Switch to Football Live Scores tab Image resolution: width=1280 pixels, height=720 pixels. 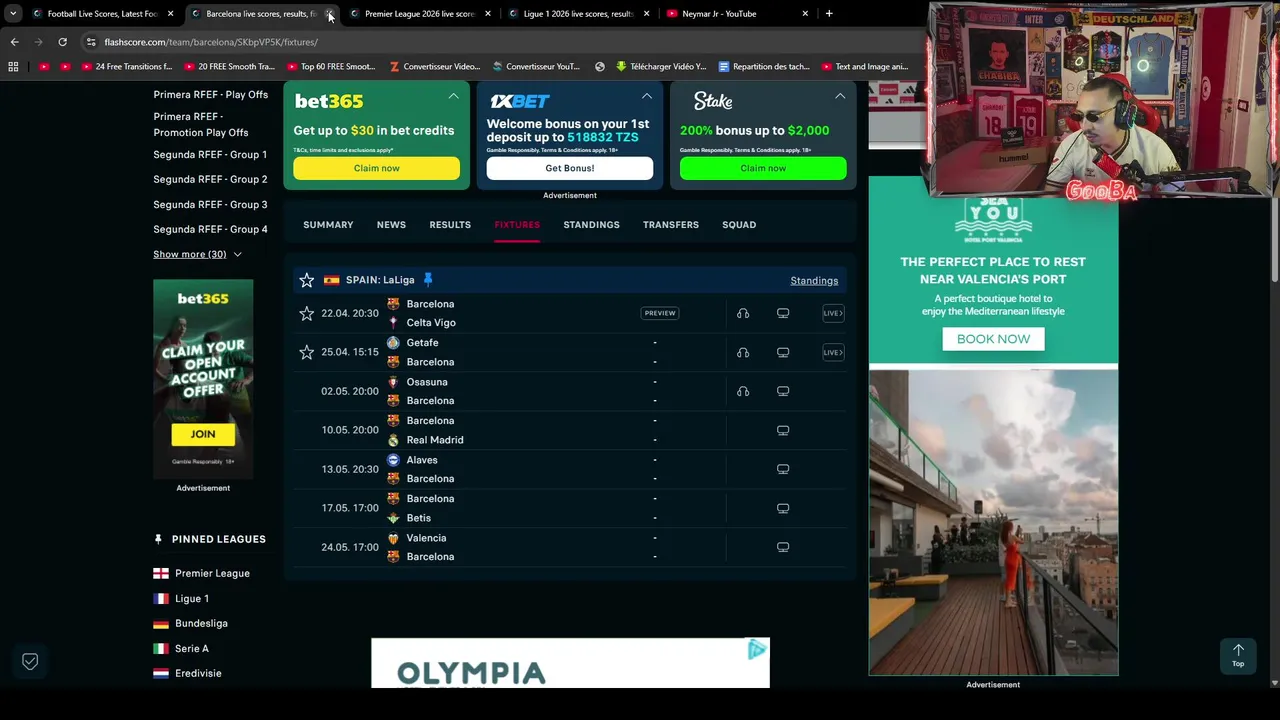tap(100, 14)
